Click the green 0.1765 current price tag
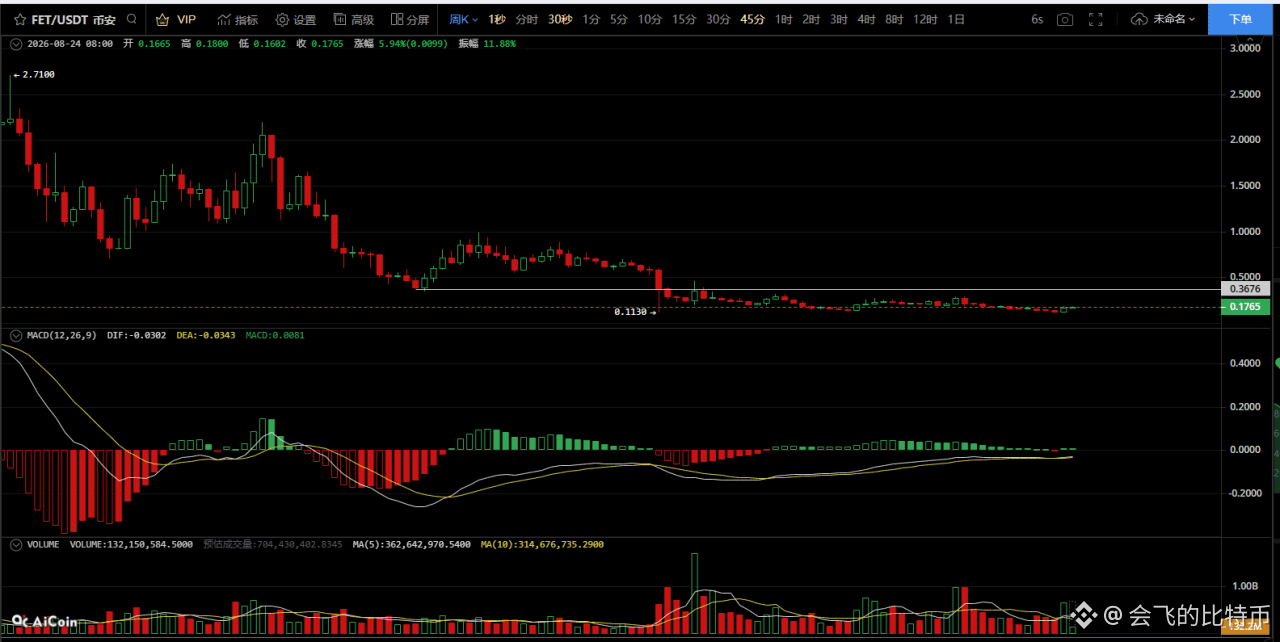This screenshot has width=1280, height=642. (1247, 307)
